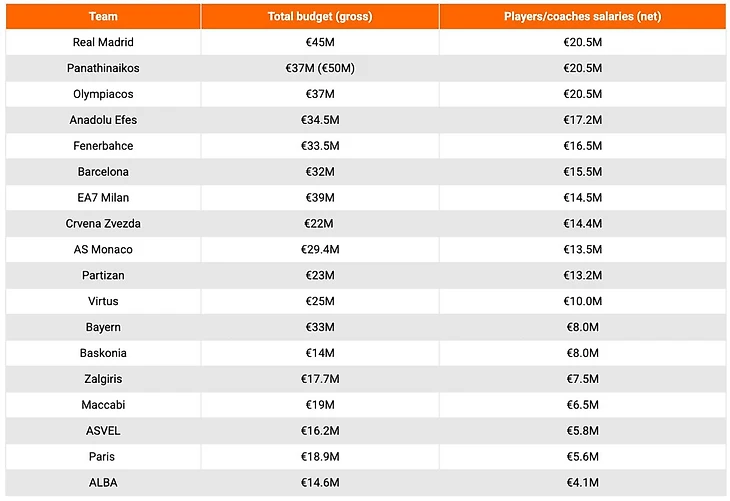This screenshot has height=501, width=730.
Task: Click the Barcelona team name
Action: [x=103, y=172]
